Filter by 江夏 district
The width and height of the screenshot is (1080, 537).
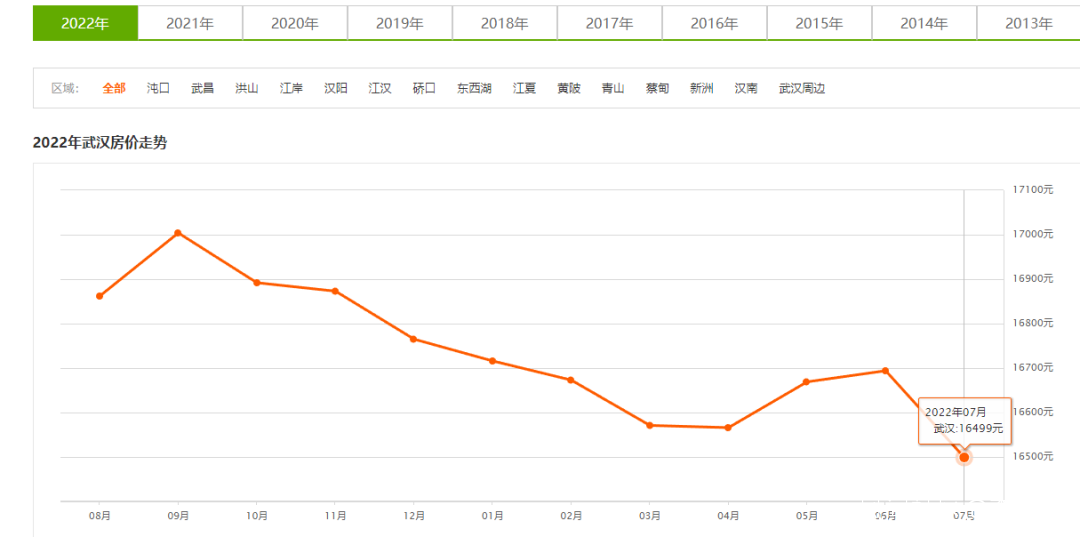pos(524,88)
